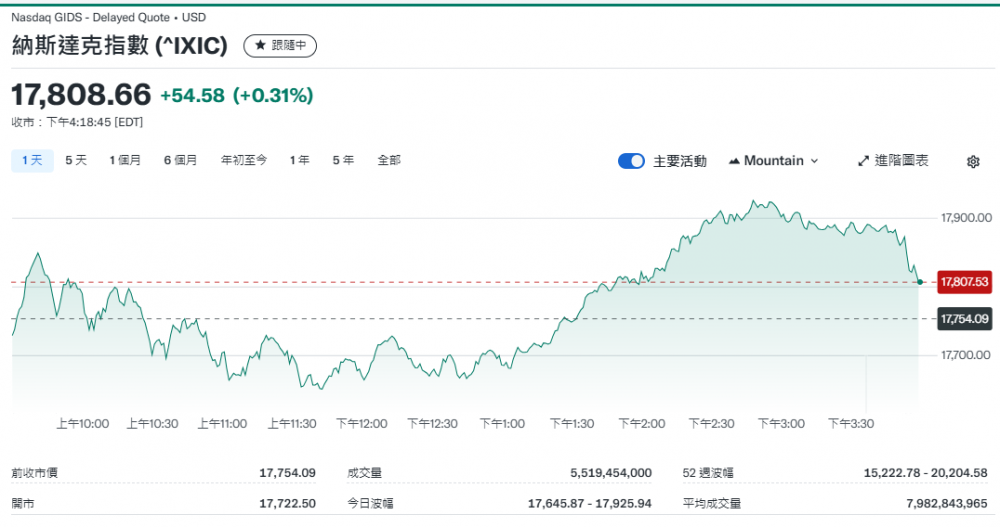Click the star icon in the 跟隨中 button
This screenshot has height=527, width=1000.
pyautogui.click(x=260, y=46)
